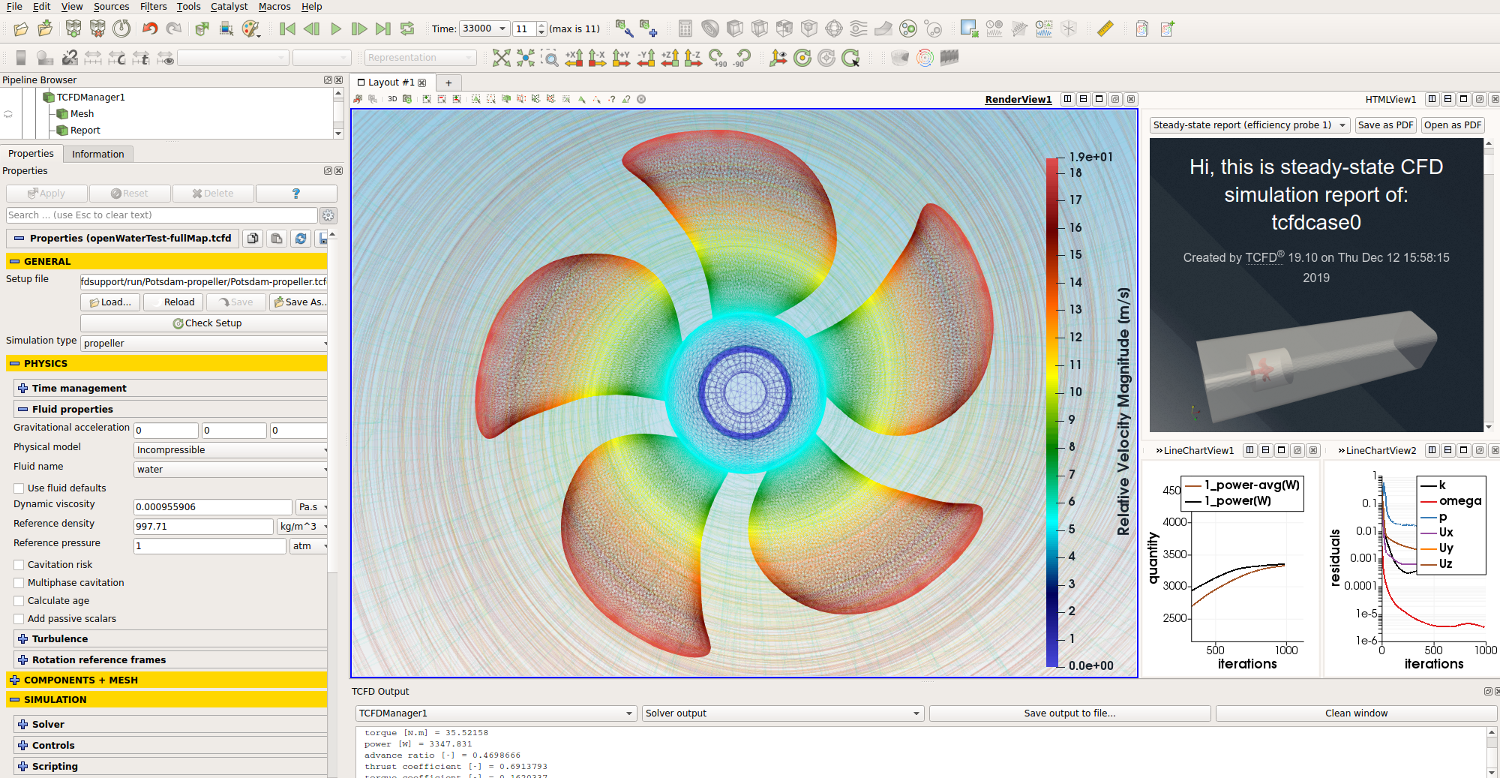Click the Dynamic viscosity input field
The image size is (1500, 778).
[x=213, y=507]
